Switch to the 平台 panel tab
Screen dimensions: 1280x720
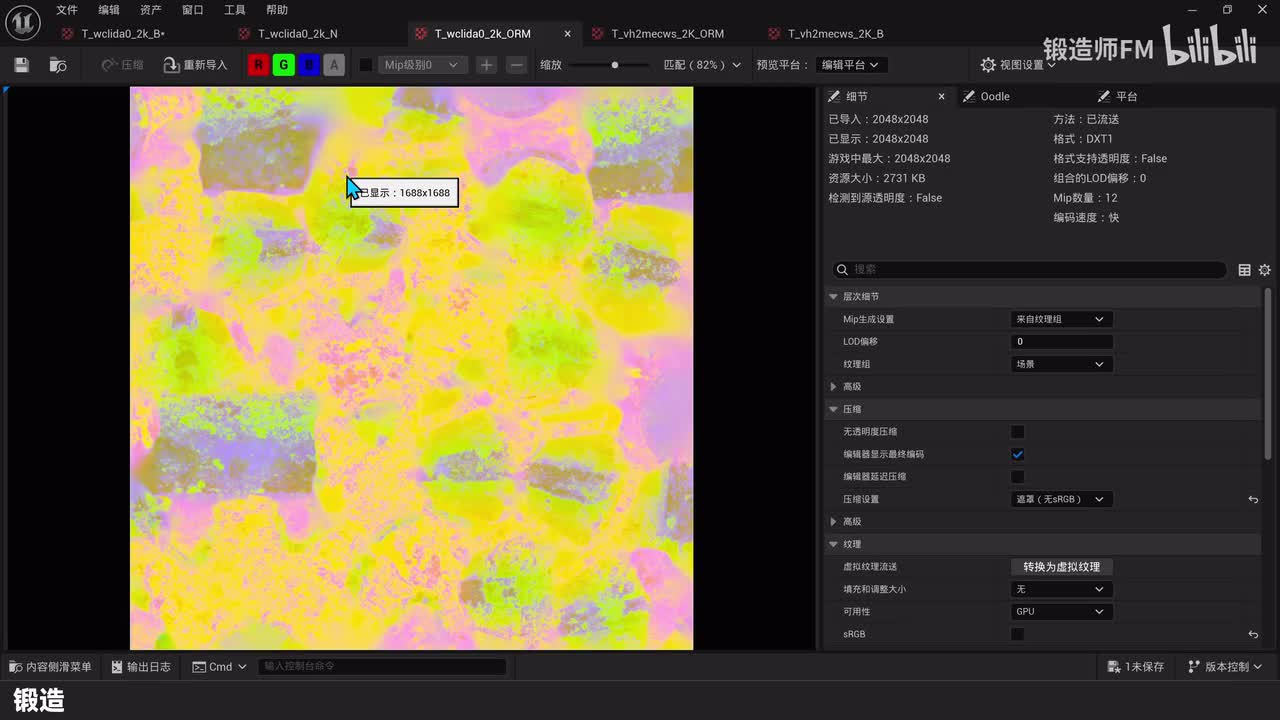(x=1126, y=97)
